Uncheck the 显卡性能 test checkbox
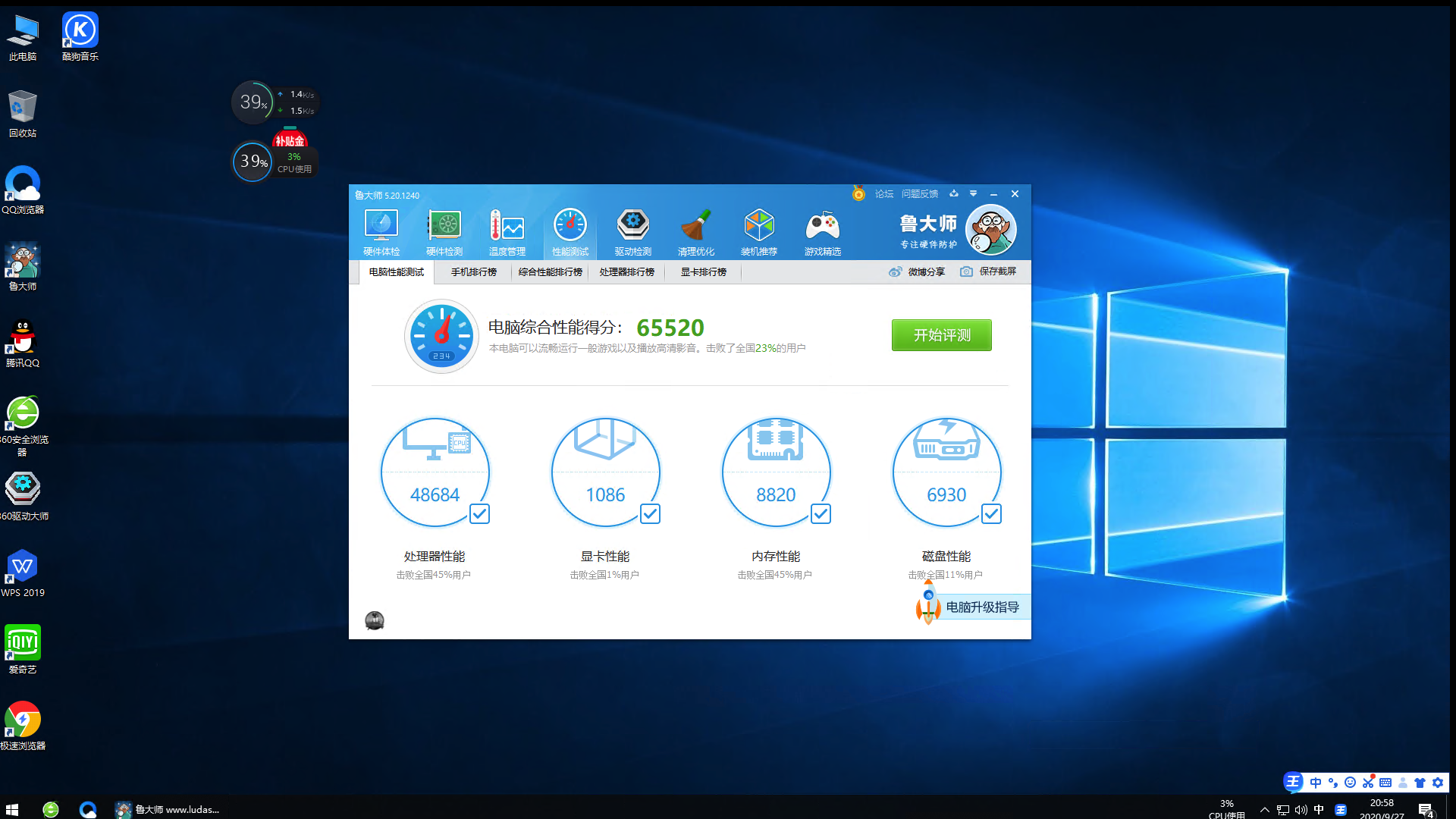 (x=650, y=514)
